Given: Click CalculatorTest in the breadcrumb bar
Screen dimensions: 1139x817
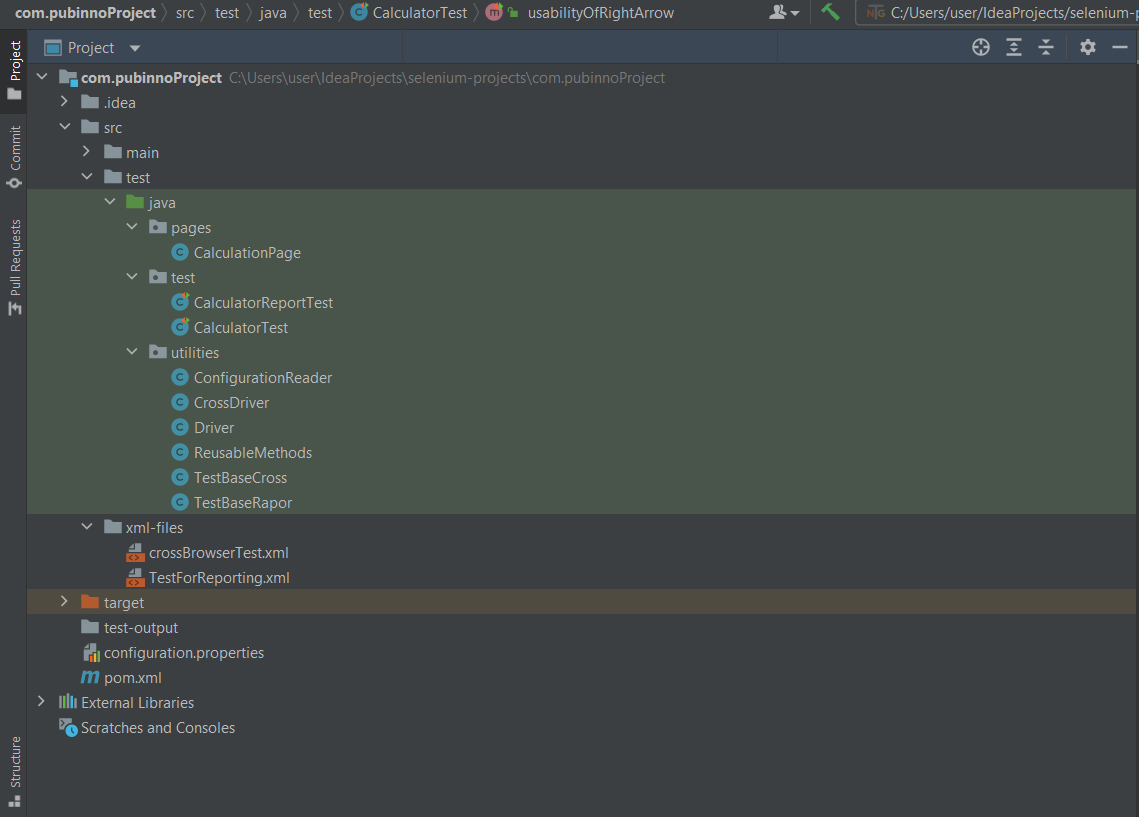Looking at the screenshot, I should point(420,12).
